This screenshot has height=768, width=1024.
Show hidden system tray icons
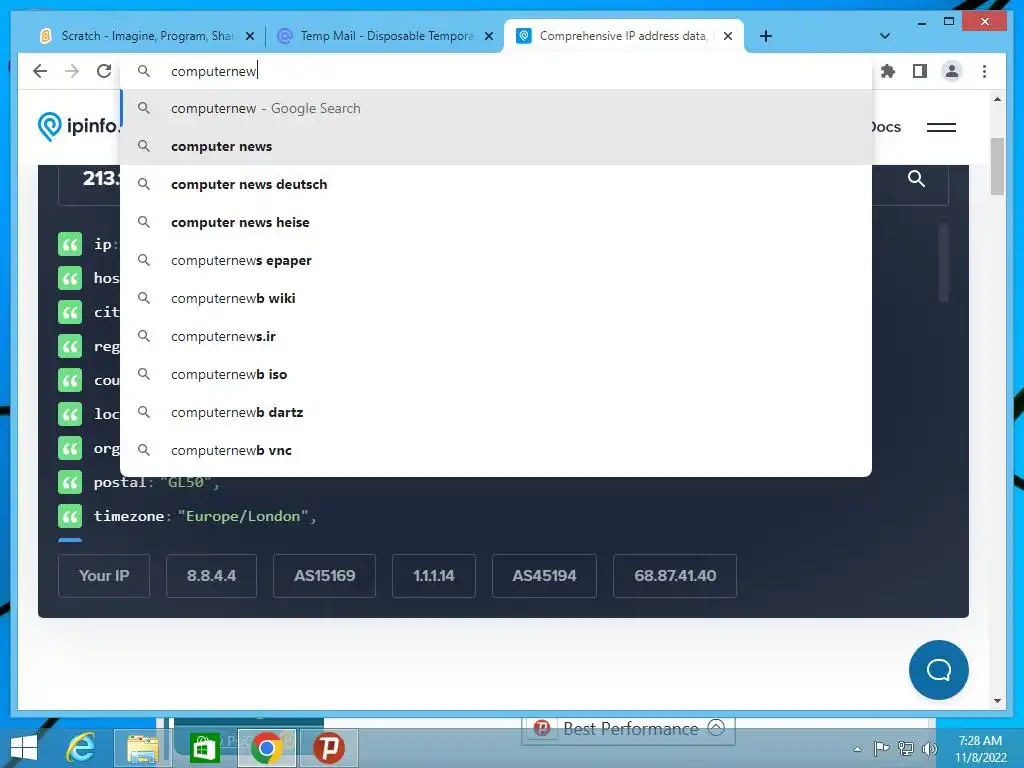857,749
